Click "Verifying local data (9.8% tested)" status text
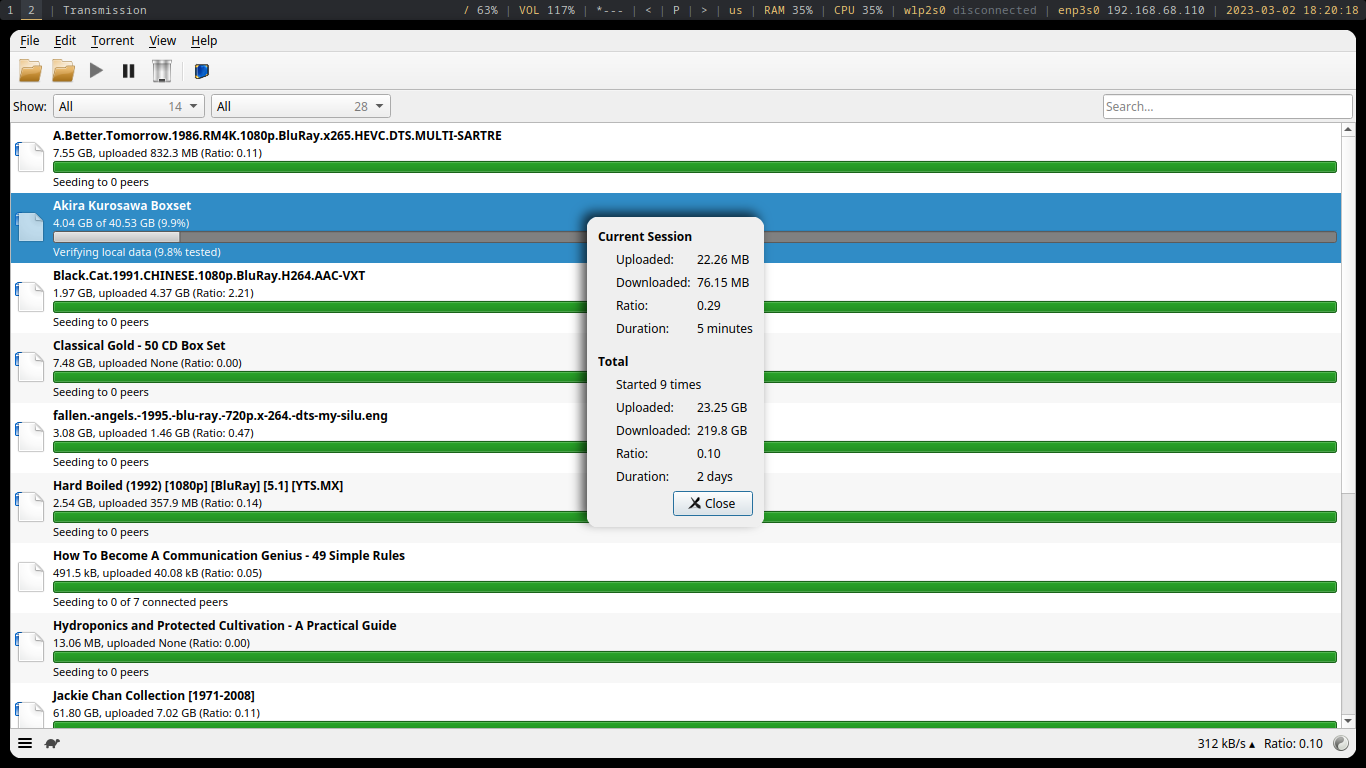1366x768 pixels. 137,252
